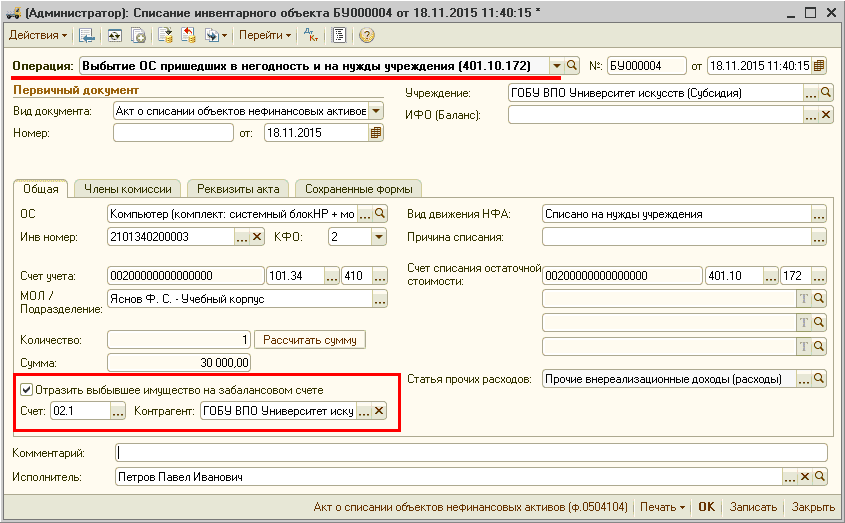Click magnifier icon beside Учреждение field
This screenshot has height=523, width=845.
(826, 93)
